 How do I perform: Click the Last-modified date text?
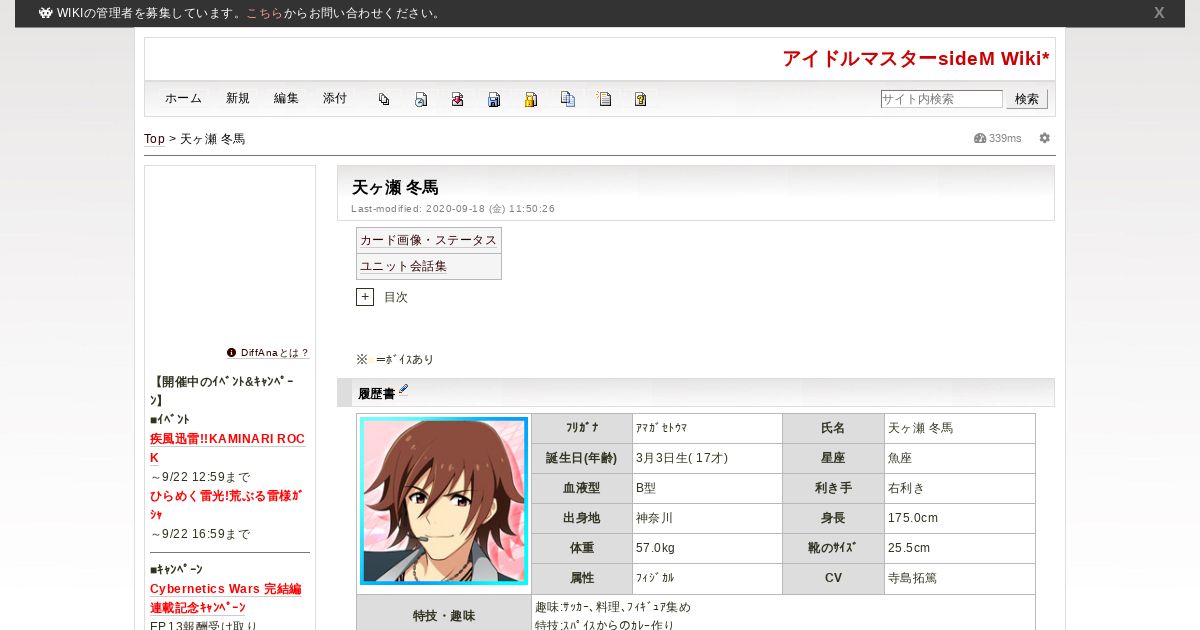click(x=453, y=209)
